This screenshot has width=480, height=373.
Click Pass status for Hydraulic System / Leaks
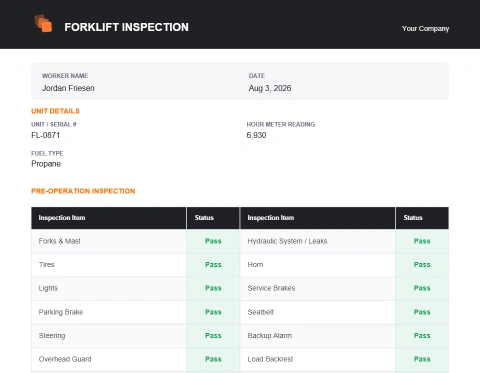click(422, 241)
